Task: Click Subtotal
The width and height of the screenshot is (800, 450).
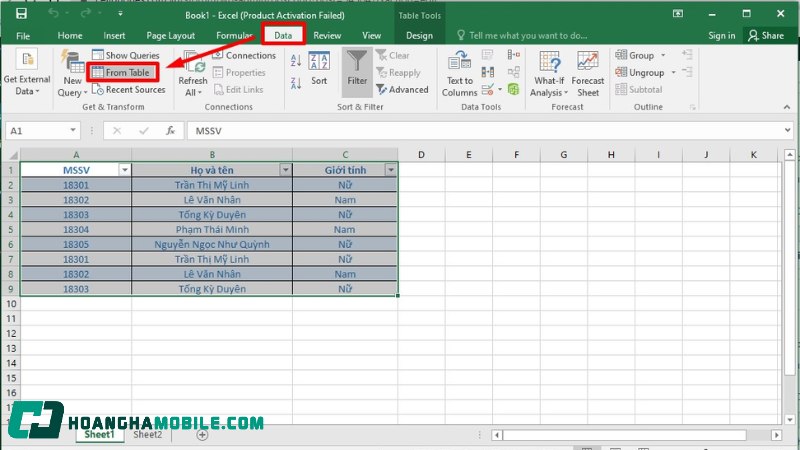Action: (639, 90)
